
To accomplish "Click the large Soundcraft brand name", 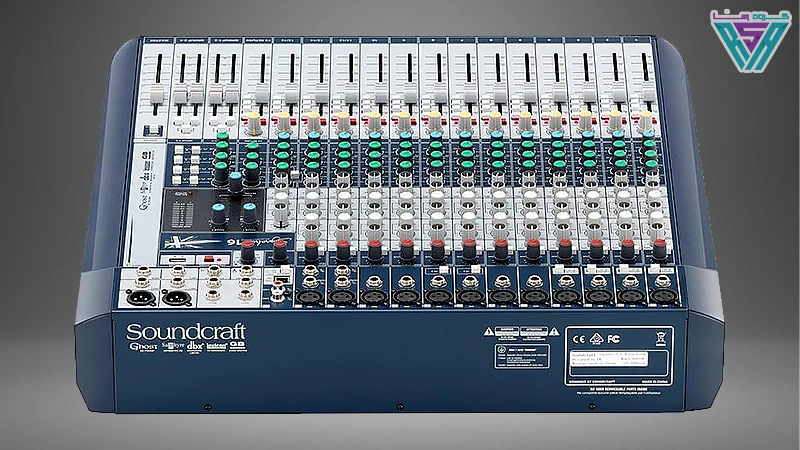I will point(186,332).
